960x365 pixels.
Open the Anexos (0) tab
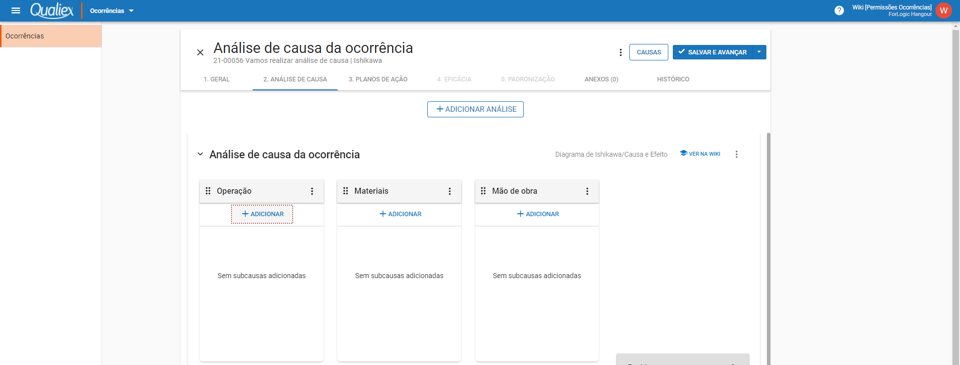tap(601, 80)
